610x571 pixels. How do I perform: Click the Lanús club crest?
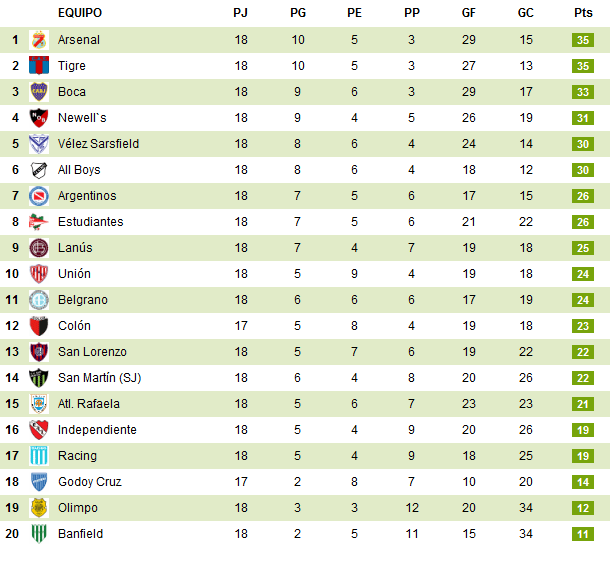click(x=39, y=248)
